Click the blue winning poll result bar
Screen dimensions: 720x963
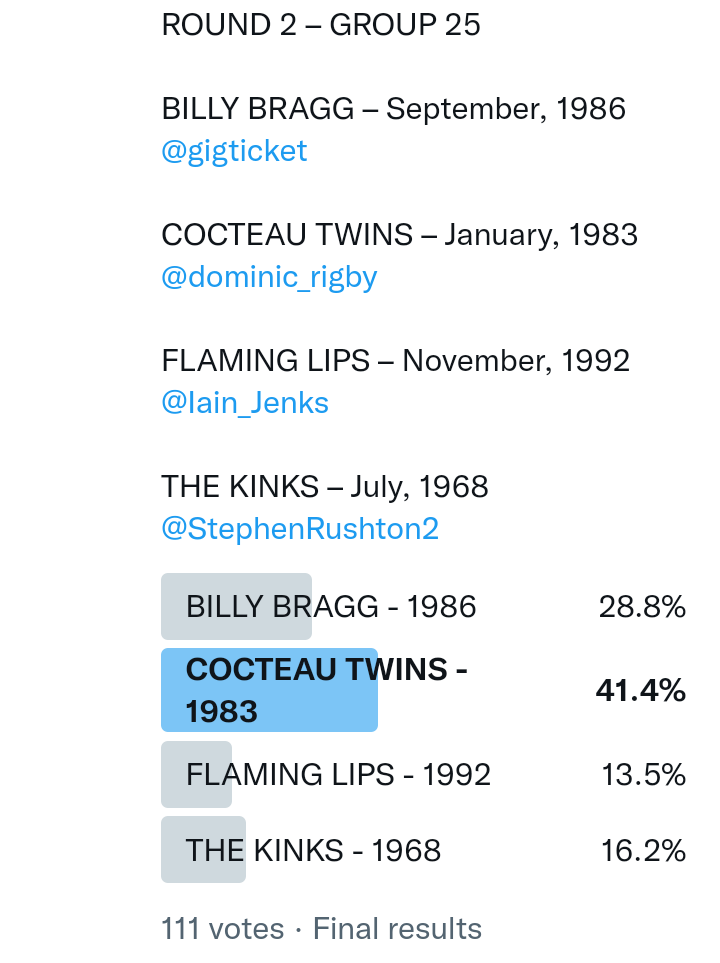pos(269,690)
